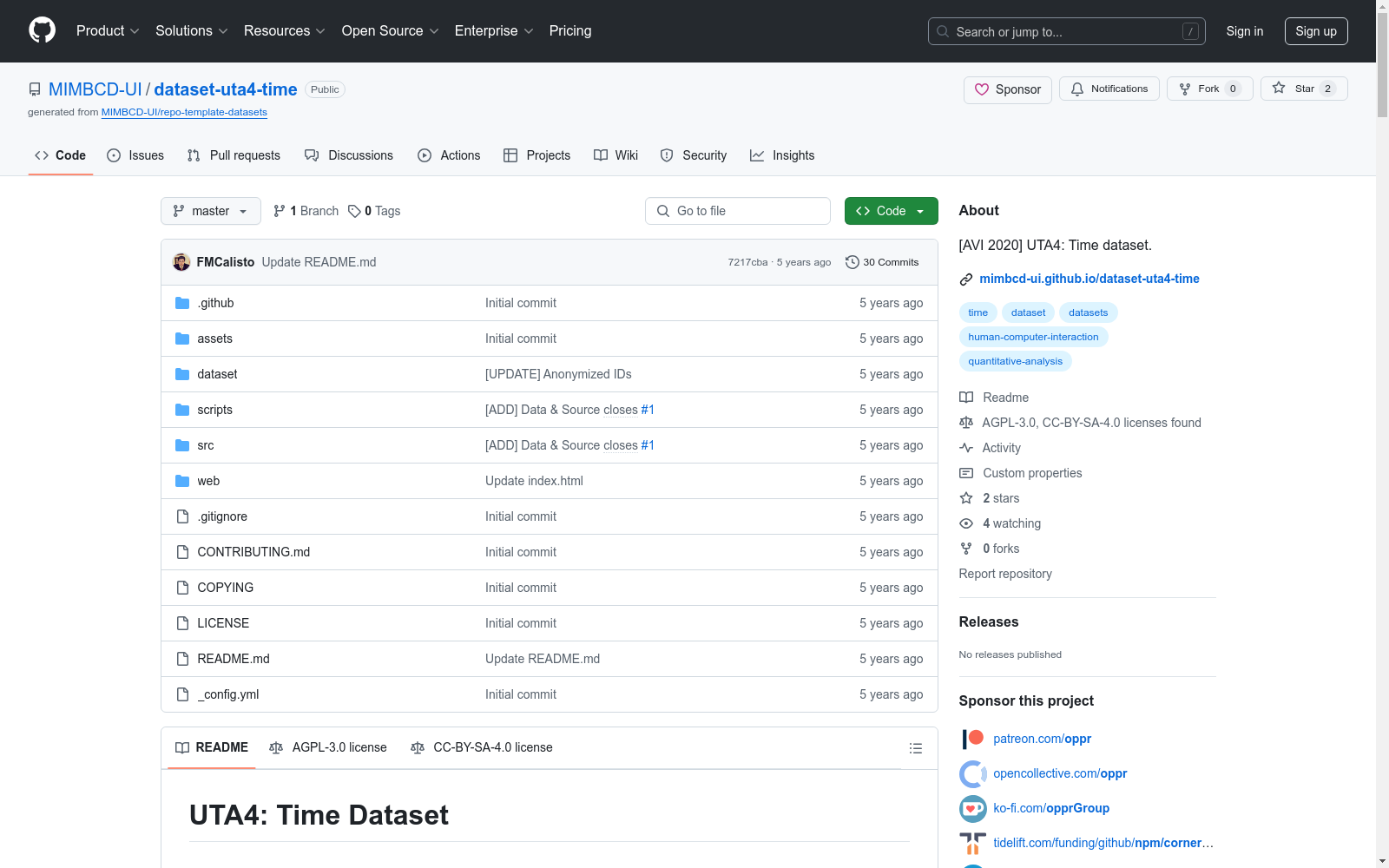
Task: Open the MIMBCD-UI/repo-template-datasets link
Action: [184, 112]
